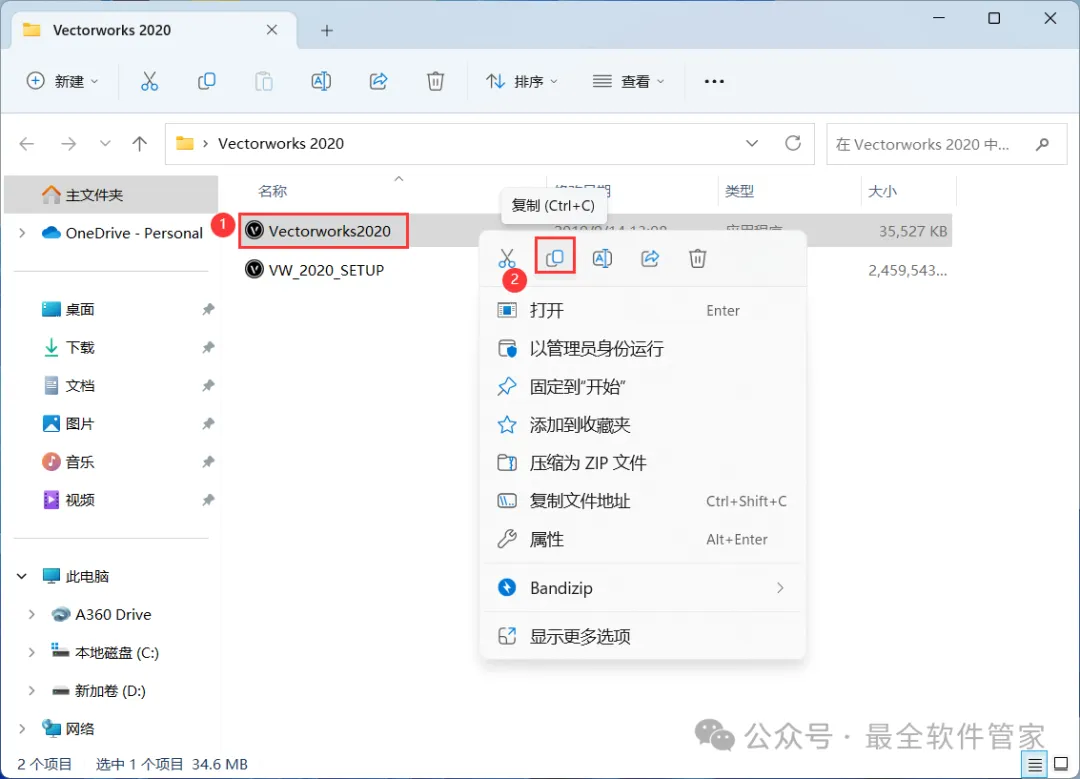The width and height of the screenshot is (1080, 779).
Task: Click the Share icon in the top toolbar
Action: (378, 81)
